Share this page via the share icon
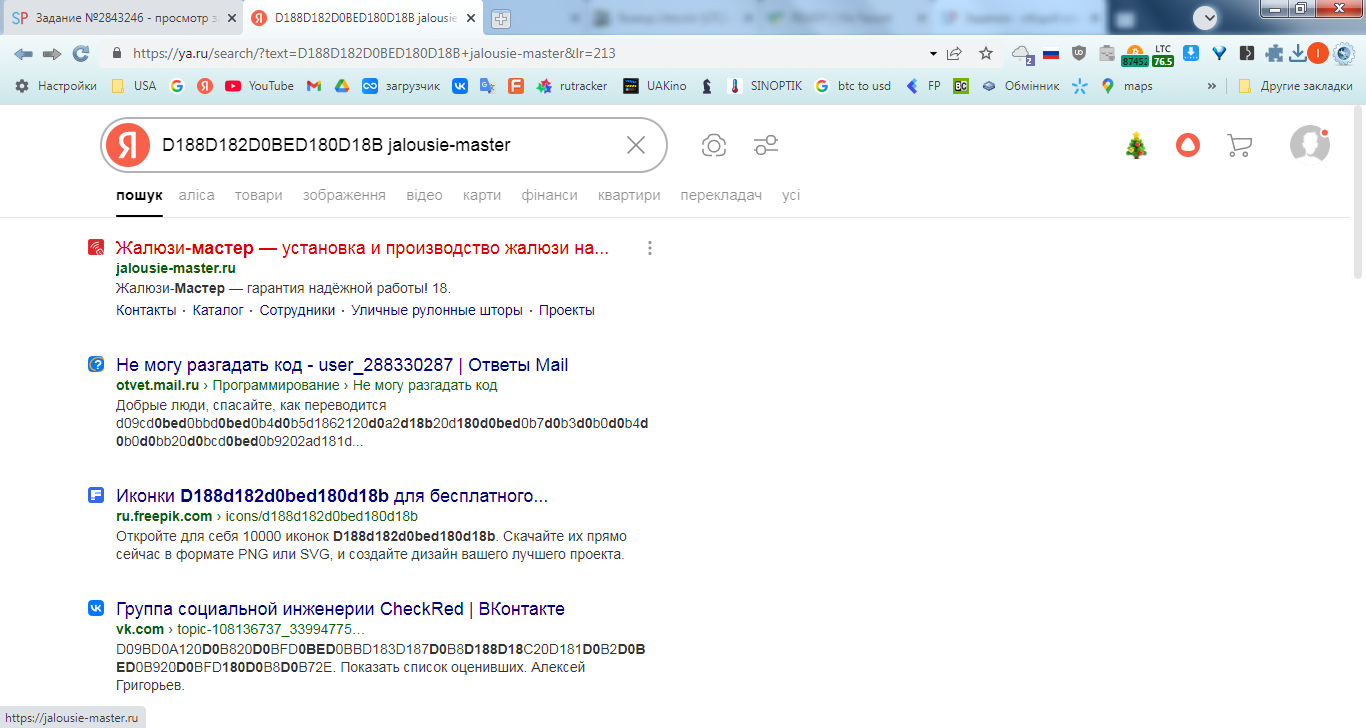The height and width of the screenshot is (728, 1366). click(955, 54)
